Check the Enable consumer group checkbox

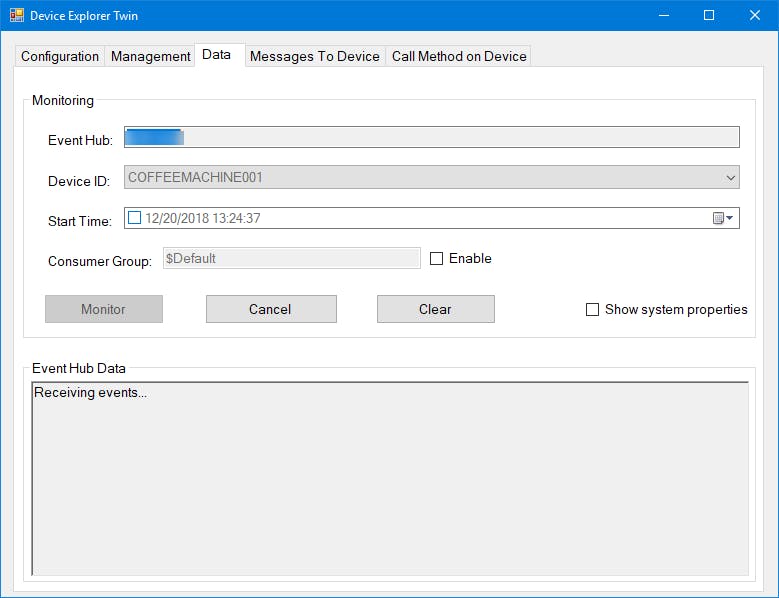click(436, 258)
